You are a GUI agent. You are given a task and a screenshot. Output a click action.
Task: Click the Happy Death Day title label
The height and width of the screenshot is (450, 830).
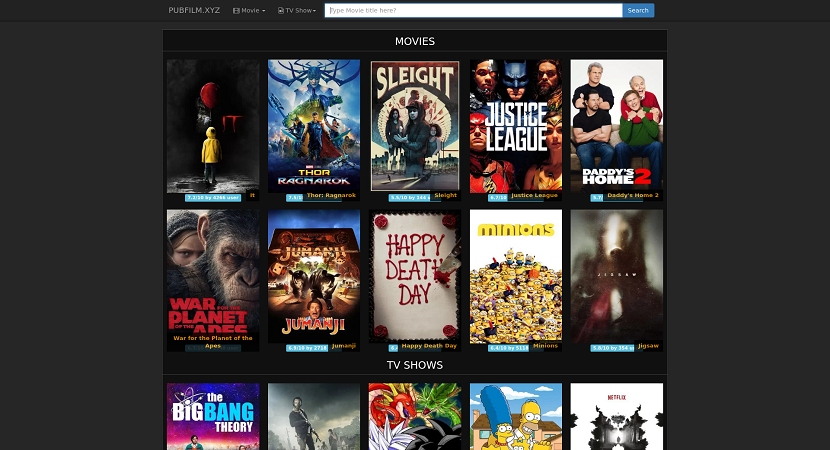click(x=429, y=346)
